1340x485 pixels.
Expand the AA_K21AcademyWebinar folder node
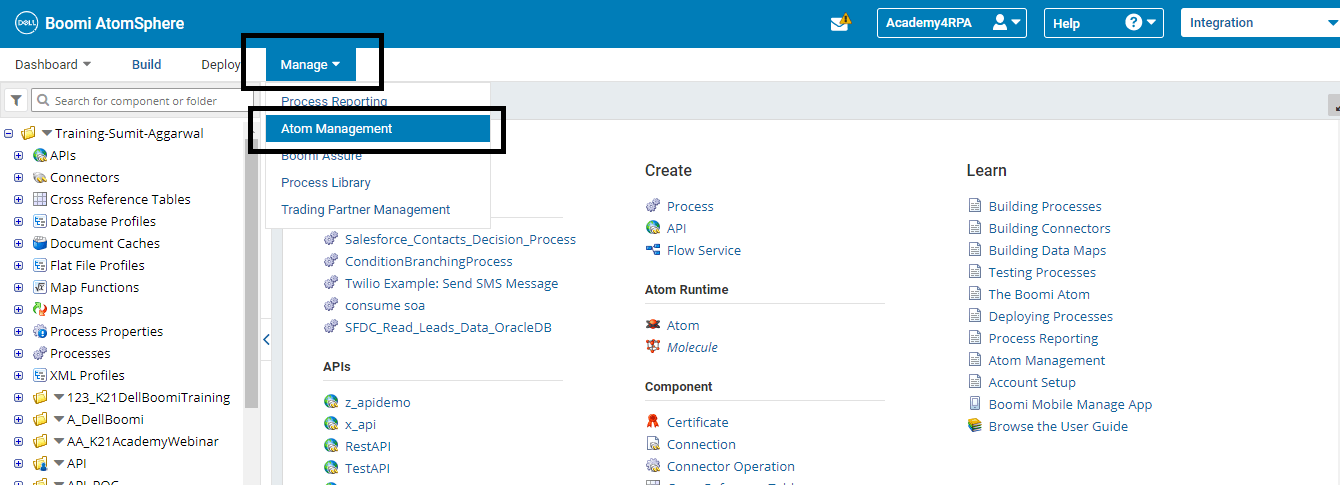pyautogui.click(x=18, y=441)
